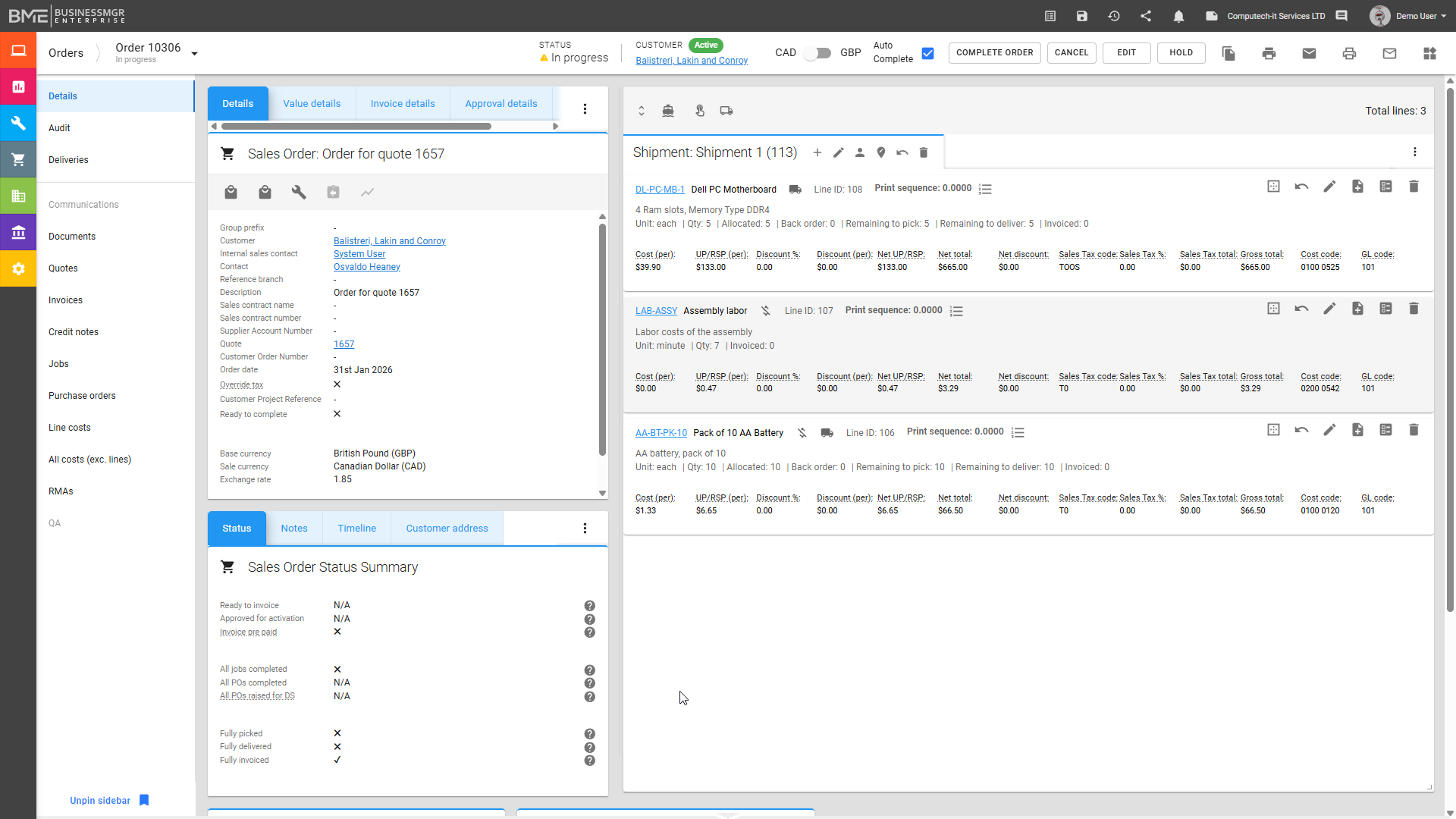Uncheck the Auto Complete checkbox

(x=927, y=53)
